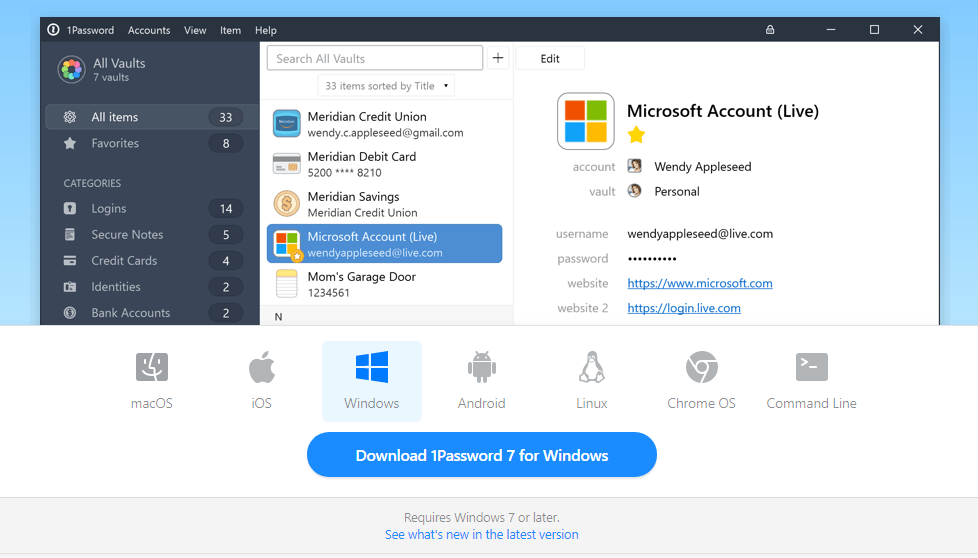978x558 pixels.
Task: Open the Help menu
Action: click(266, 30)
